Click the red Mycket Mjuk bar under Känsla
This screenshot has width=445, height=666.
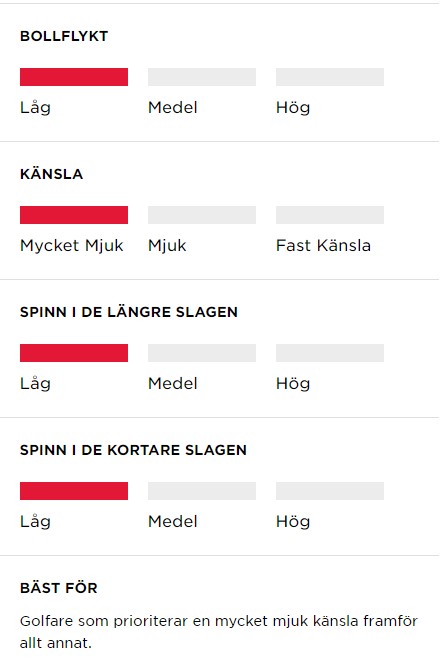(74, 215)
